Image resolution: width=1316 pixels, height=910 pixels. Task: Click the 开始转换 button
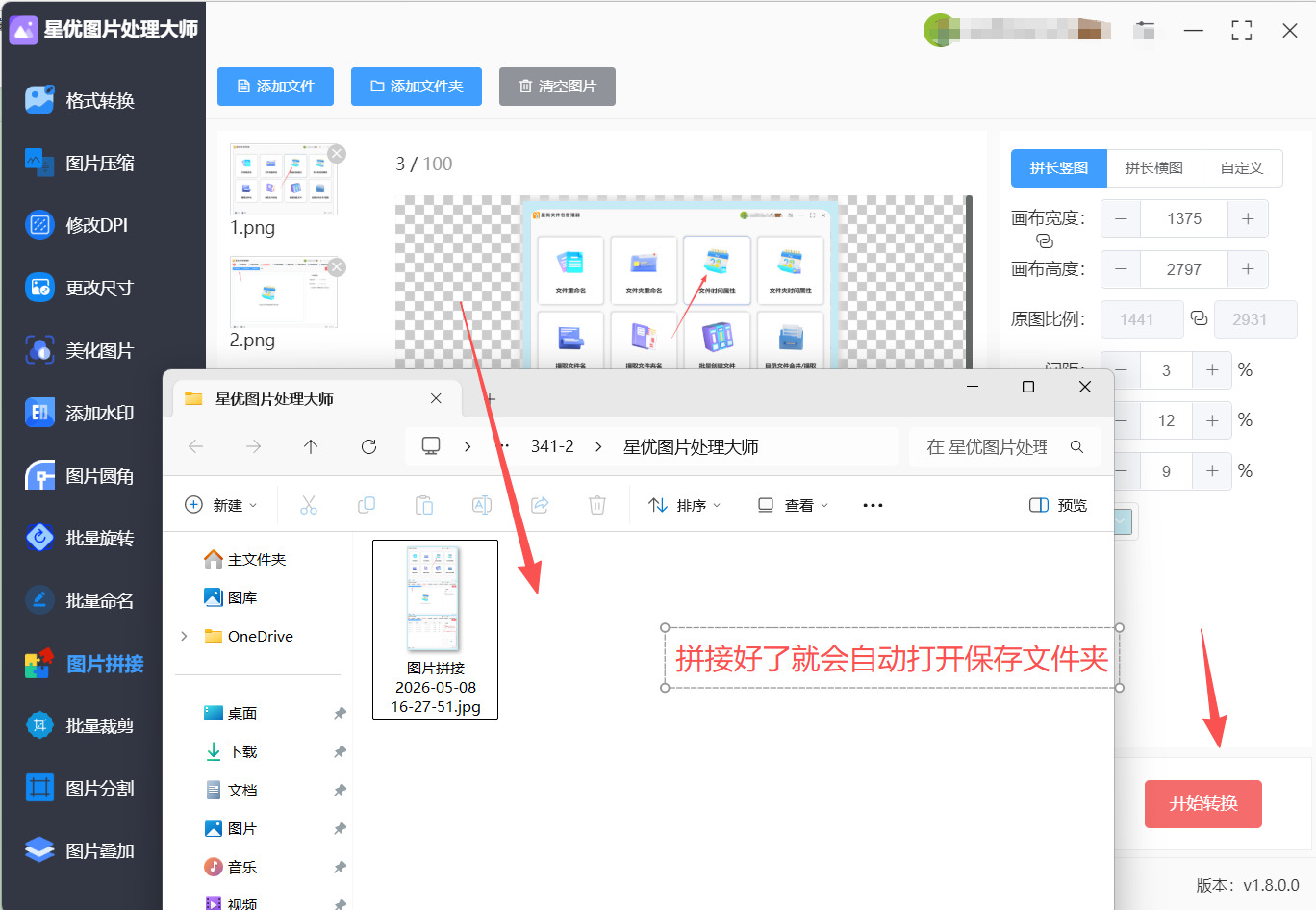click(1203, 804)
